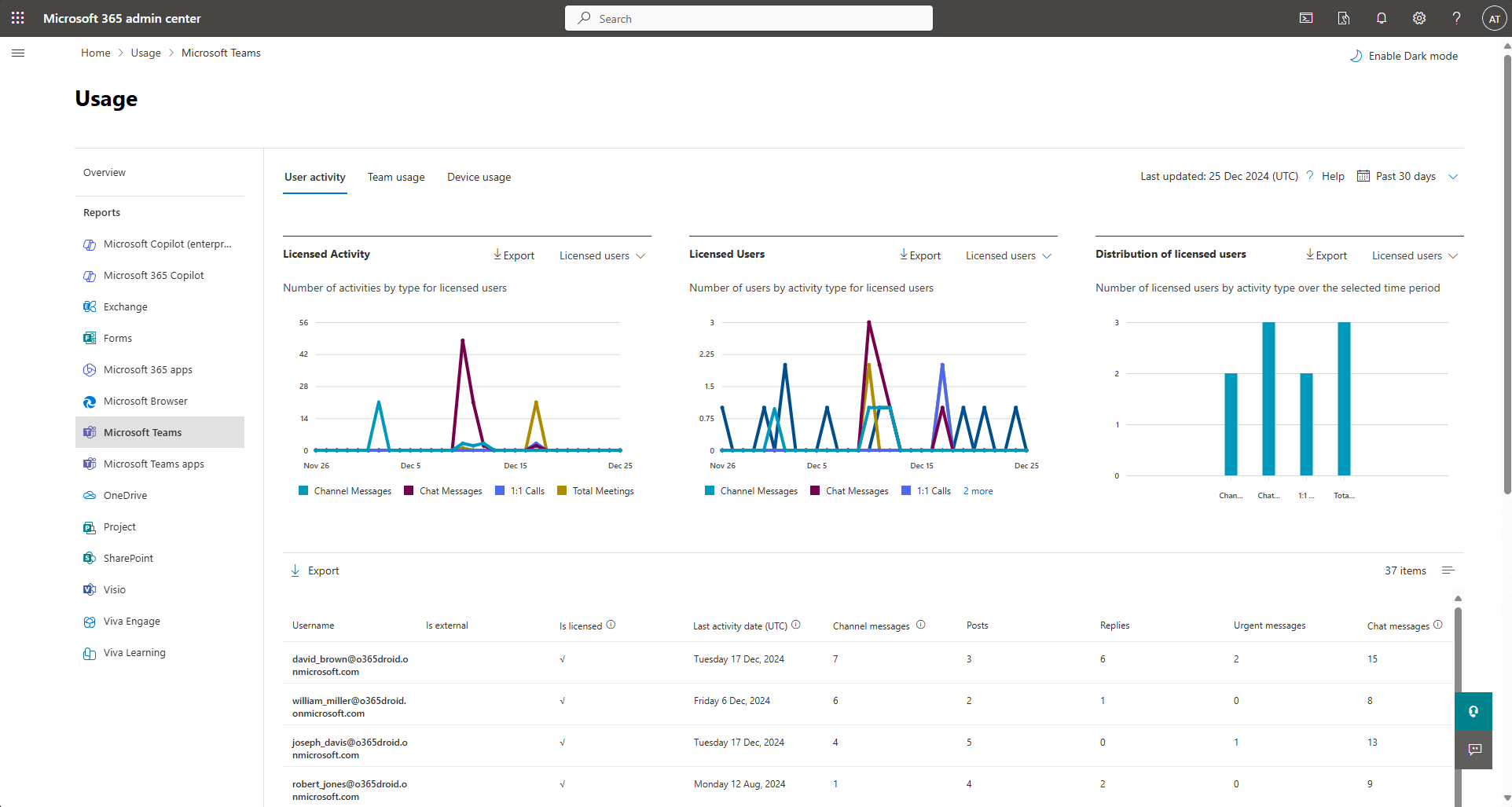Open the Past 30 days date range selector

click(1407, 176)
